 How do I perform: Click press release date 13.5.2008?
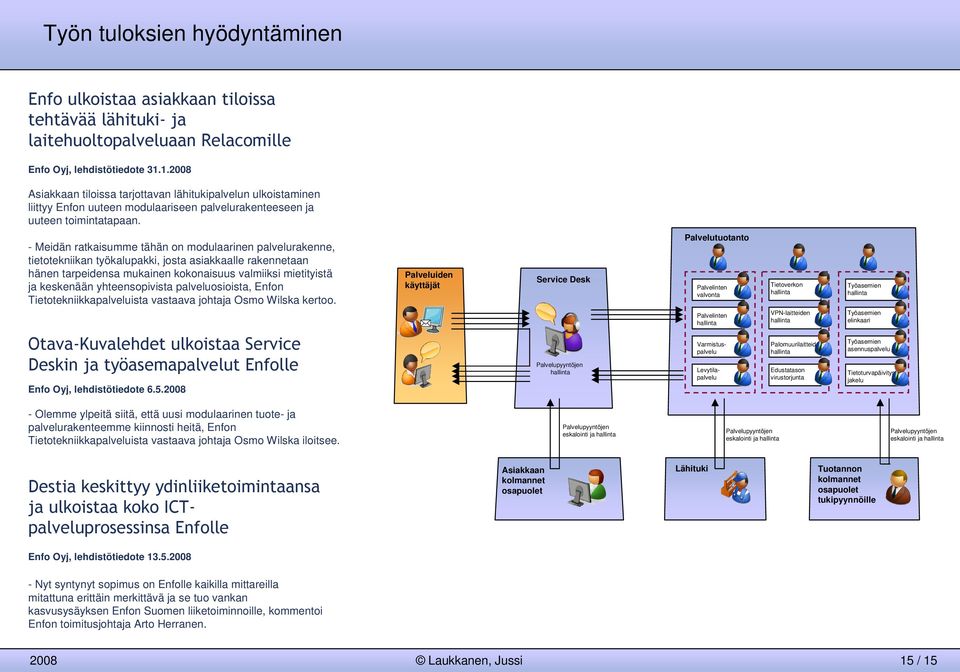[169, 557]
